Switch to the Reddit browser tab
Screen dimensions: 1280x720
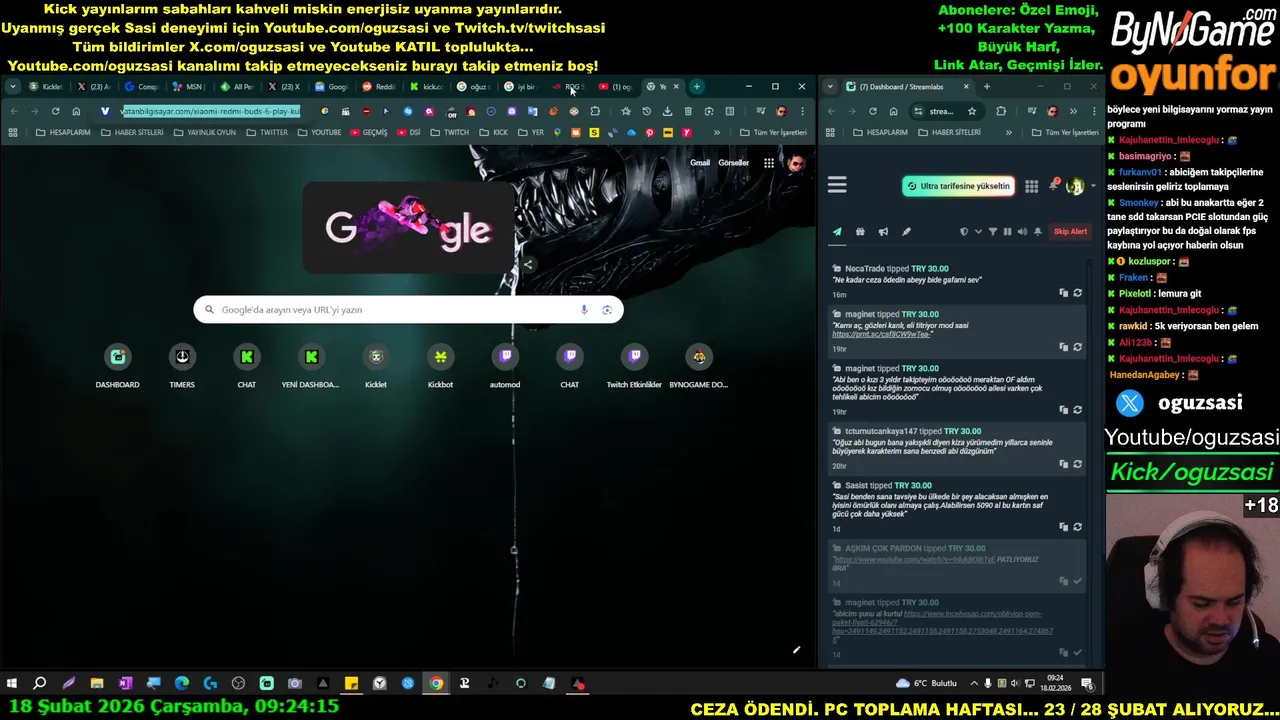[x=379, y=87]
